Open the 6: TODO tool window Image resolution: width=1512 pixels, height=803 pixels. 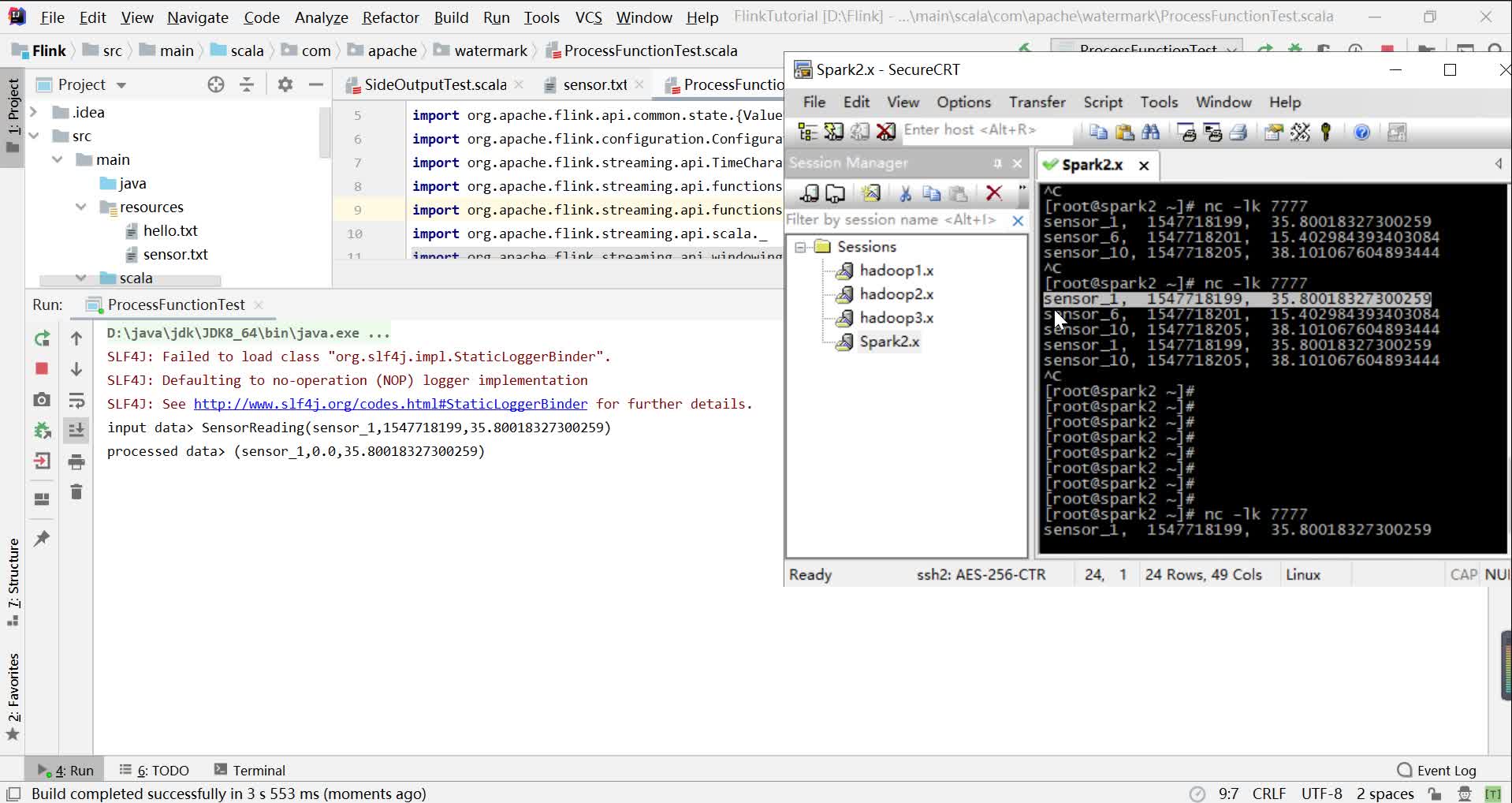(155, 771)
